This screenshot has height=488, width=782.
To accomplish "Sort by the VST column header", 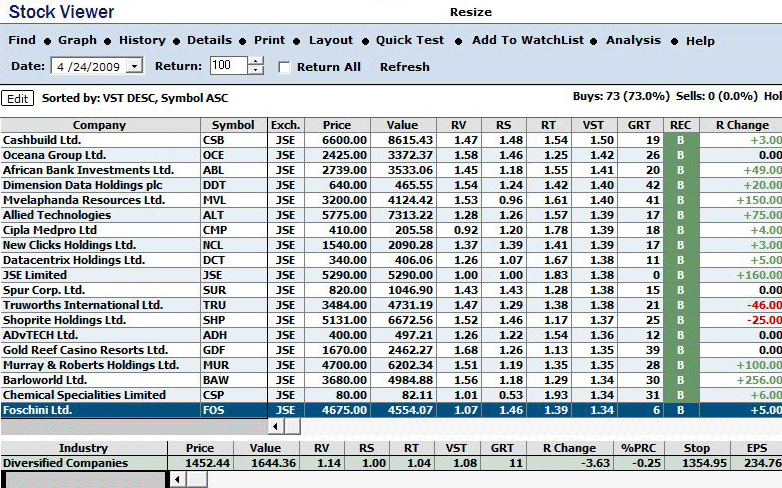I will [x=596, y=125].
